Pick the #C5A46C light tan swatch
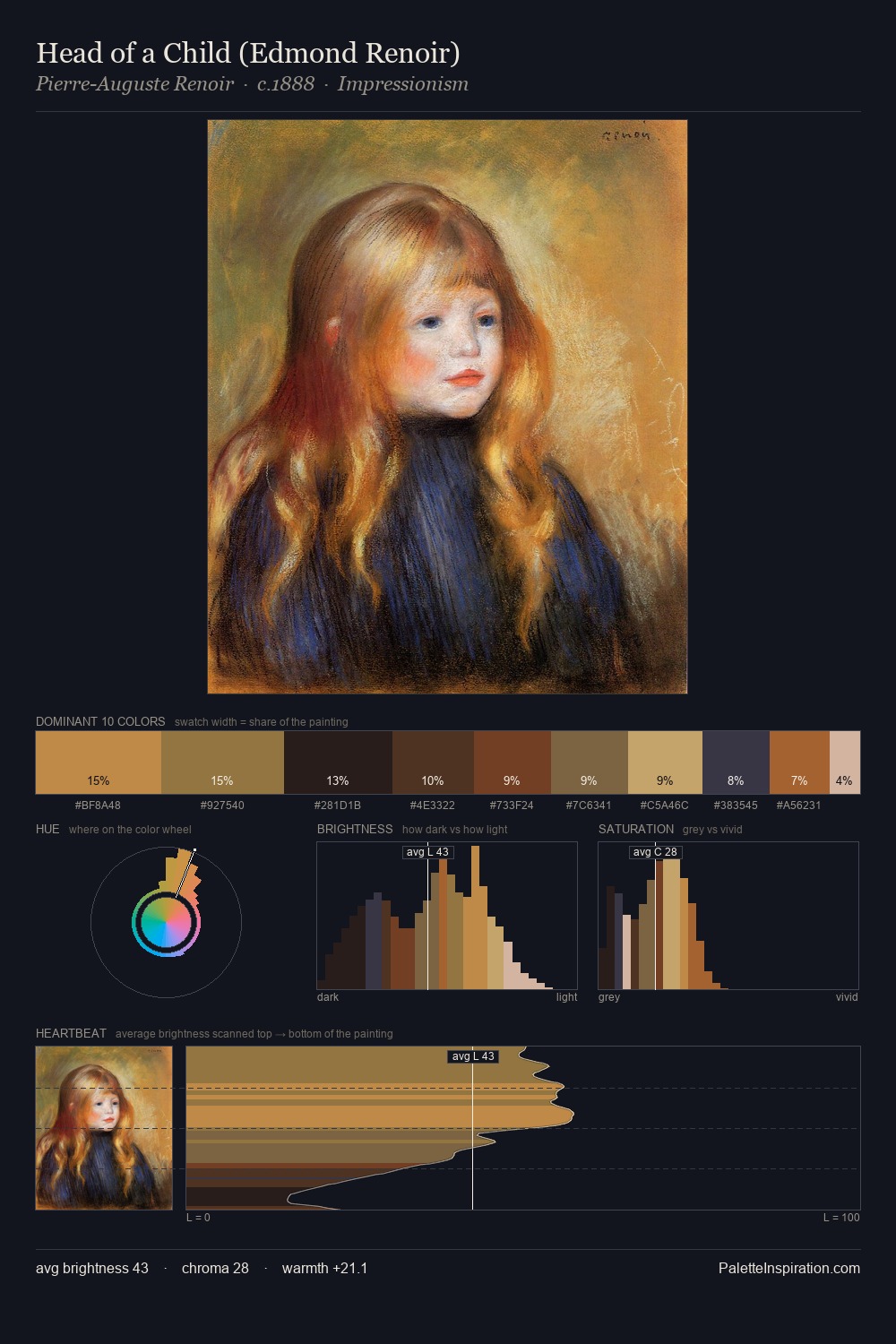This screenshot has width=896, height=1344. [665, 762]
